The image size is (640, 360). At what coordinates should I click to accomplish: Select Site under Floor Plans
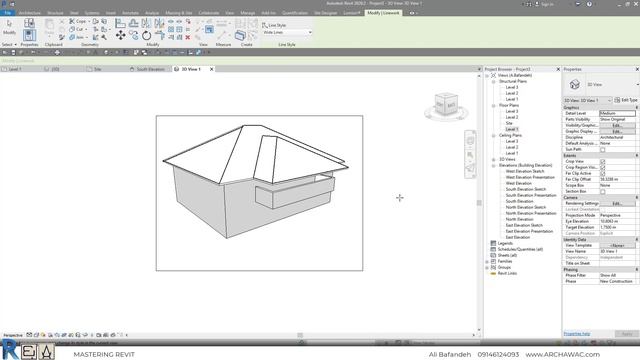pyautogui.click(x=509, y=123)
